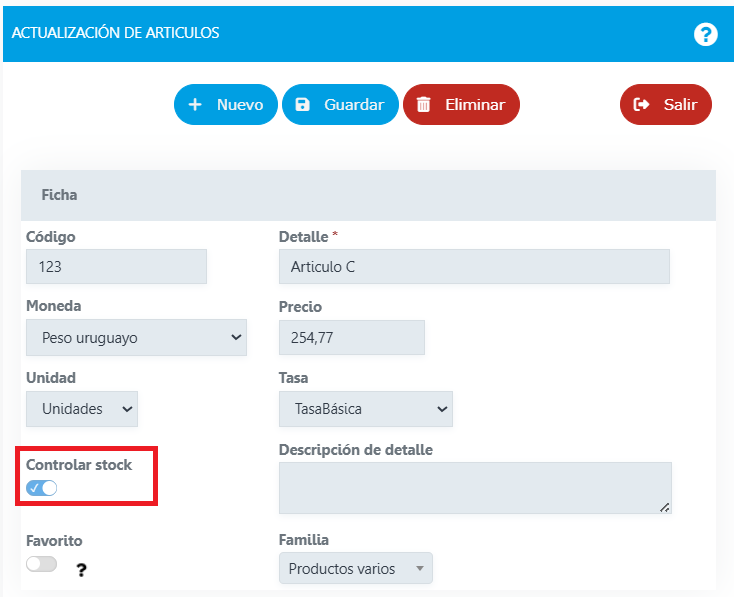Screen dimensions: 734x597
Task: Open the Moneda dropdown showing Peso uruguayo
Action: coord(136,338)
